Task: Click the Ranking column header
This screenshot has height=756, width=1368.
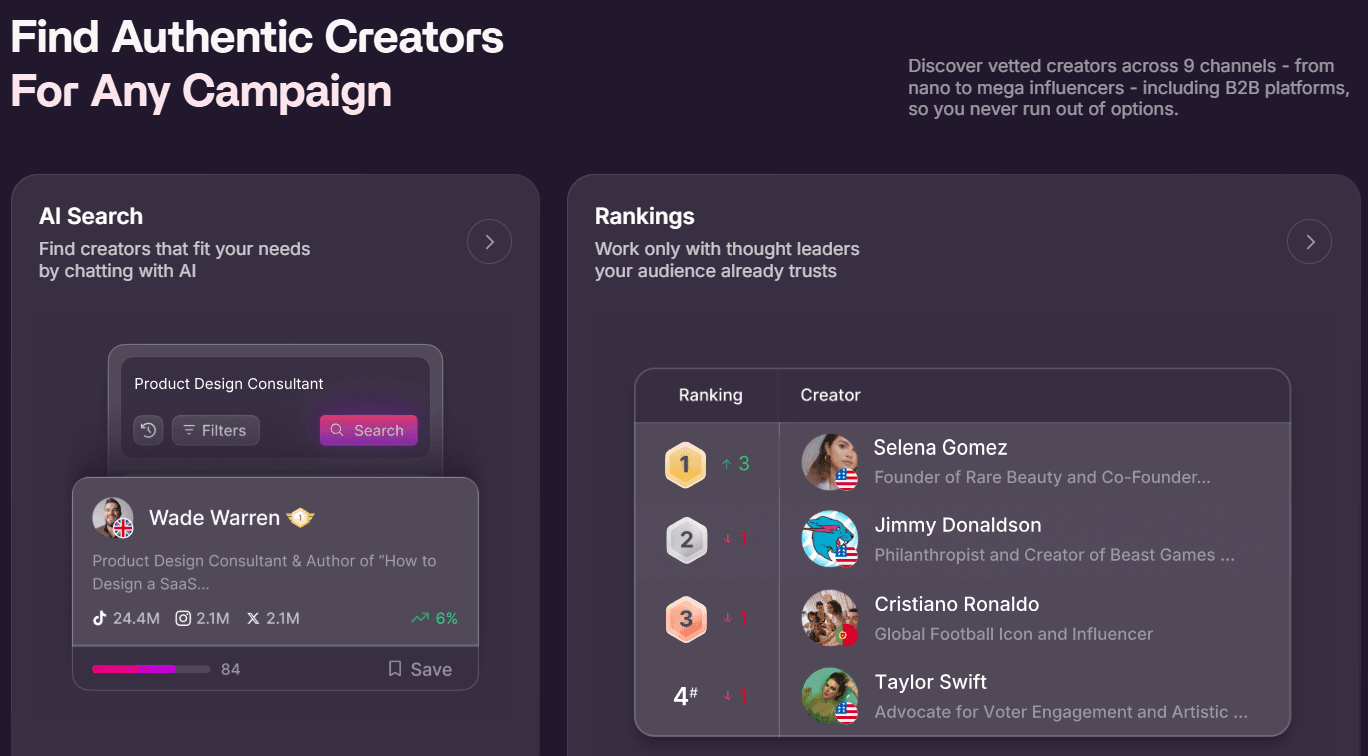Action: pyautogui.click(x=710, y=395)
